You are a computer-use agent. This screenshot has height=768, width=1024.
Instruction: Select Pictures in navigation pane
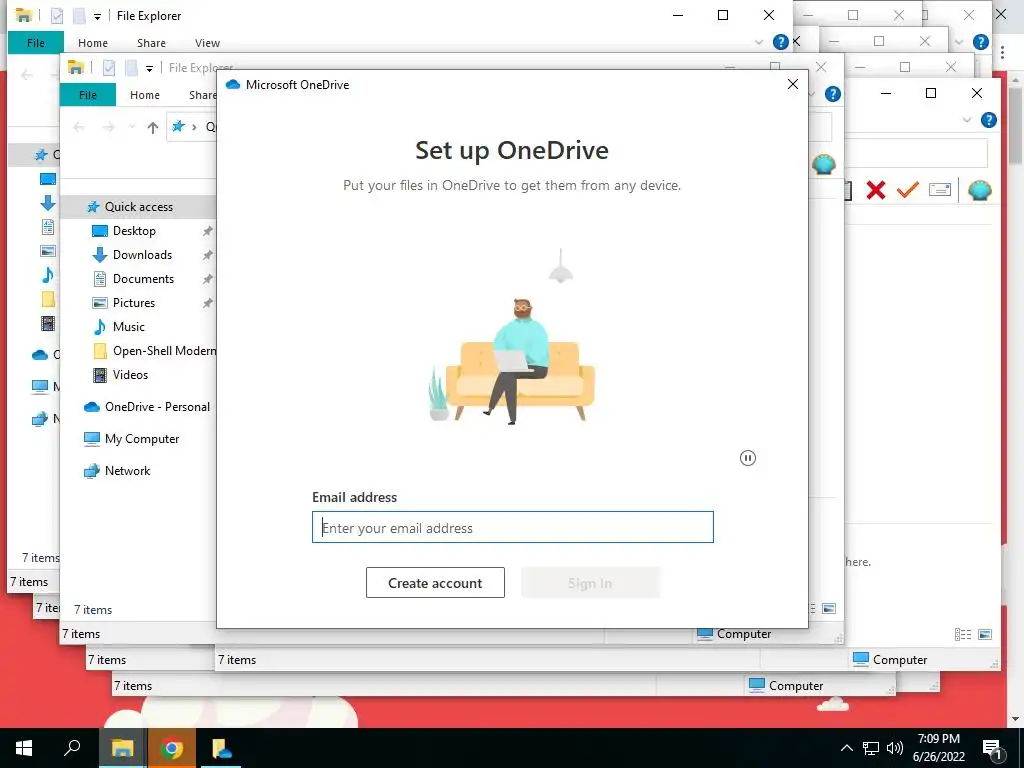click(133, 303)
